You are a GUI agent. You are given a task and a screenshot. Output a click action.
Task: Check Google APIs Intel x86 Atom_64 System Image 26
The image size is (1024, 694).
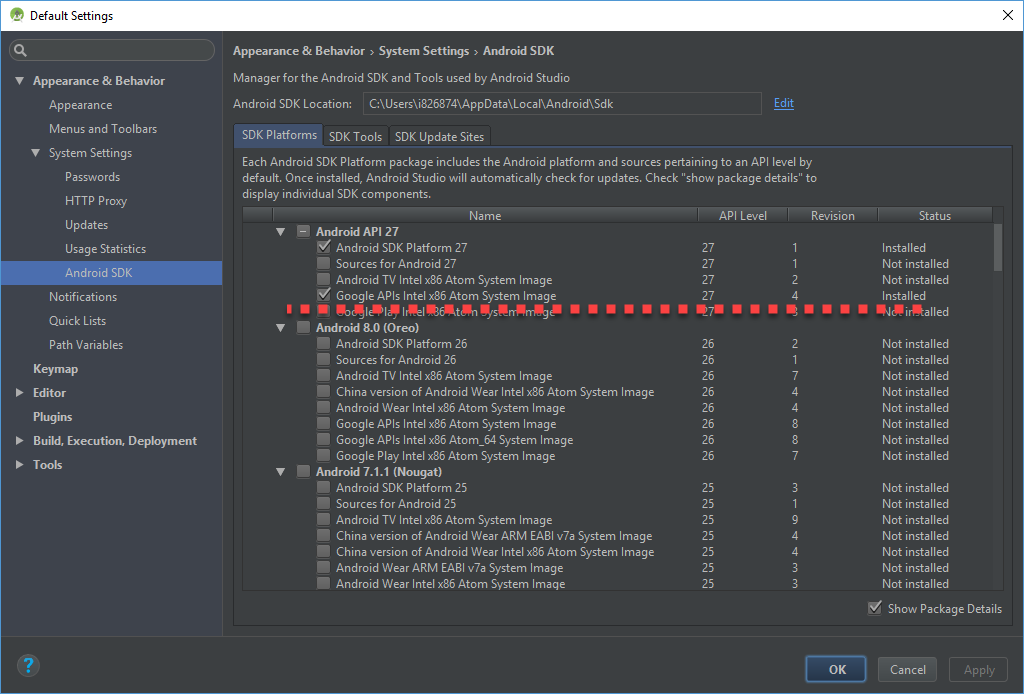pos(323,439)
